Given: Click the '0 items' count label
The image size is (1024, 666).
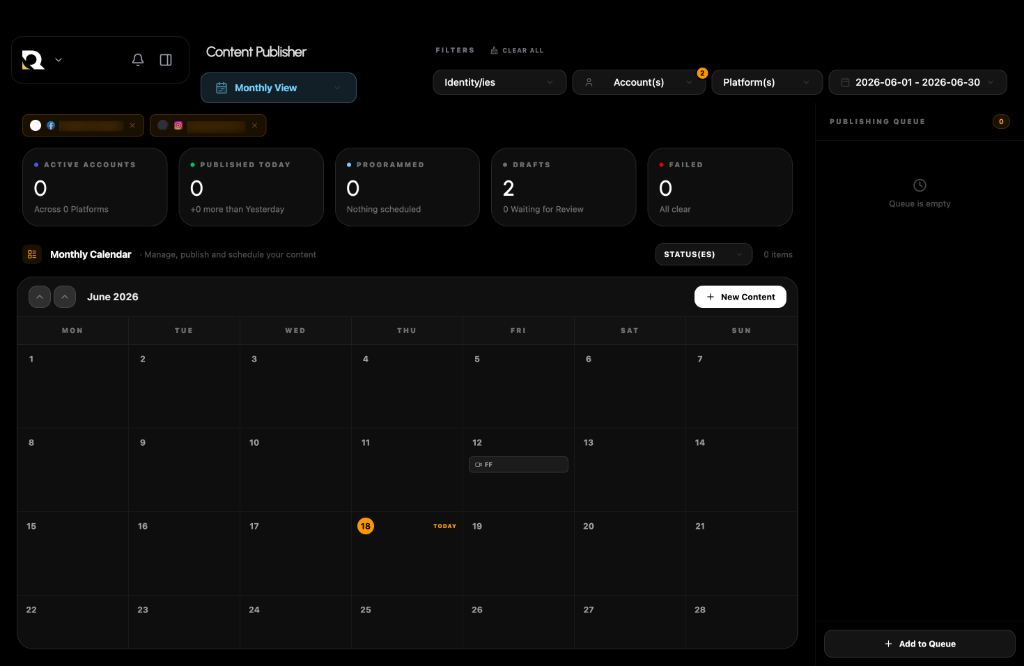Looking at the screenshot, I should [778, 255].
